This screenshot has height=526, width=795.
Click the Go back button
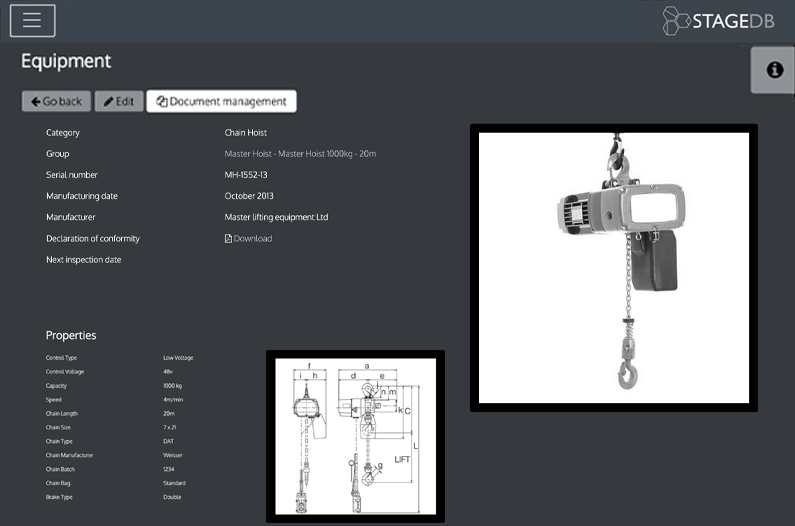(57, 101)
